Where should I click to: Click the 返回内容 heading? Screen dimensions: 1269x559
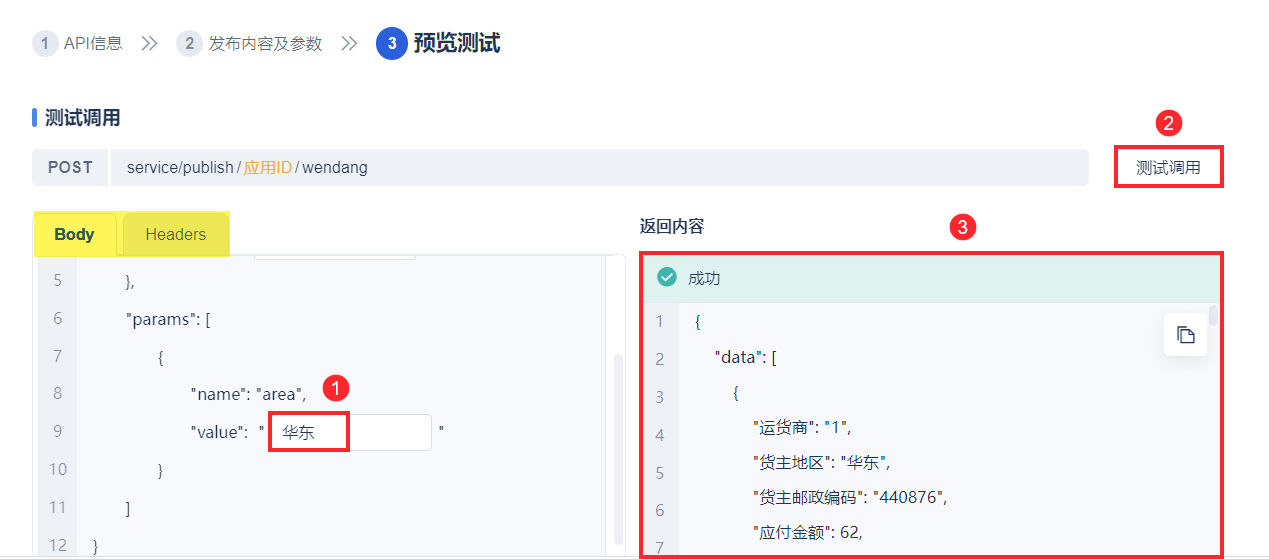click(672, 227)
